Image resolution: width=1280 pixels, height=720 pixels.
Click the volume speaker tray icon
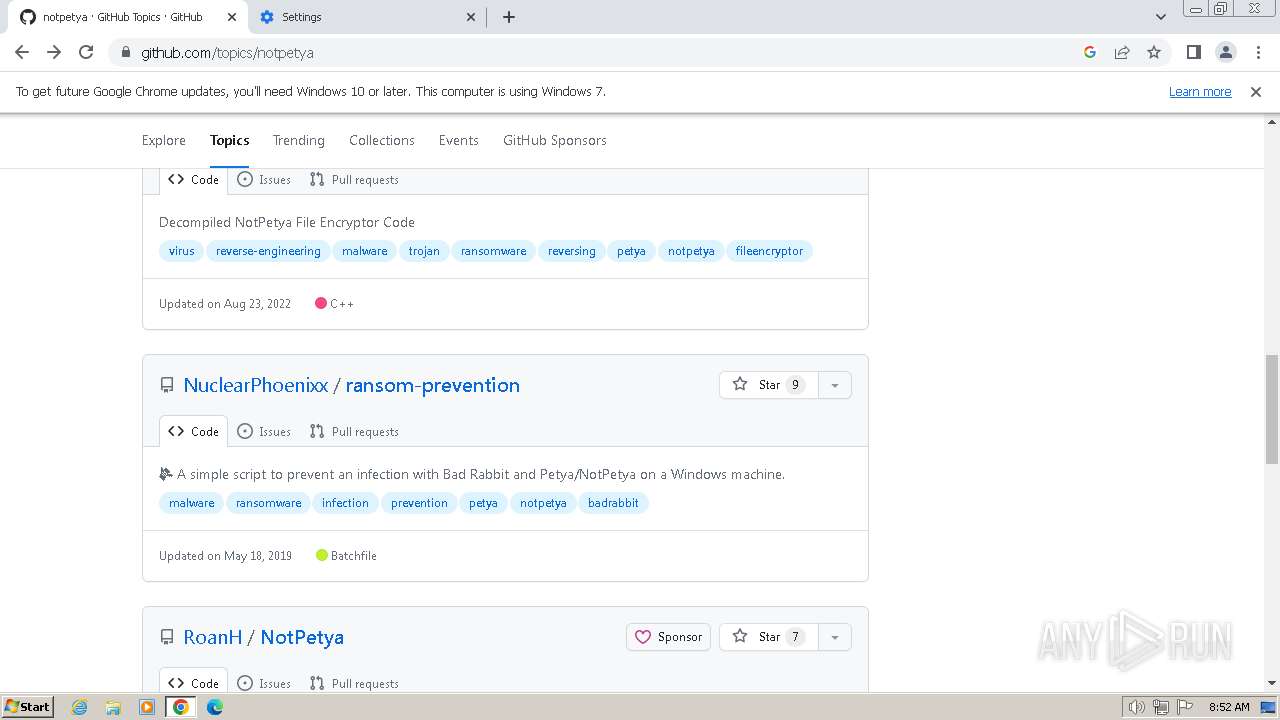pyautogui.click(x=1137, y=707)
